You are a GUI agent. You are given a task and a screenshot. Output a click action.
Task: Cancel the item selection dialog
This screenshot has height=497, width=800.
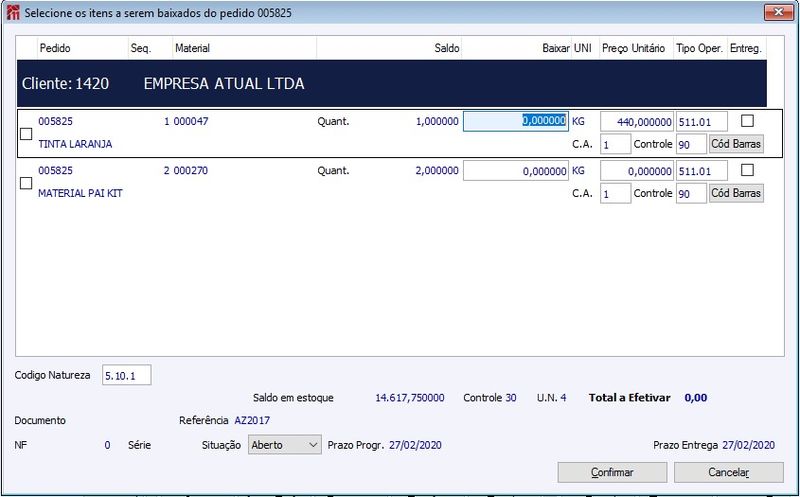[728, 472]
